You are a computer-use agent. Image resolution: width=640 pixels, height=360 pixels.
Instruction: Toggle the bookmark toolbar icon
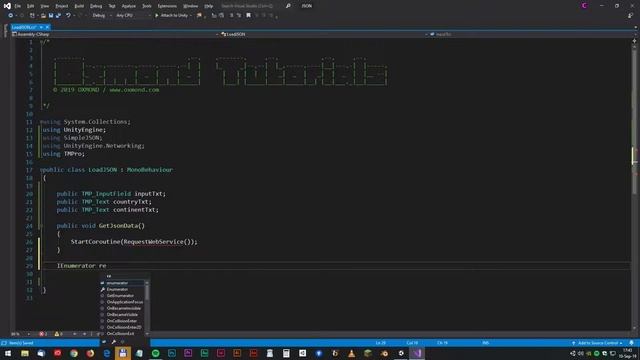249,16
